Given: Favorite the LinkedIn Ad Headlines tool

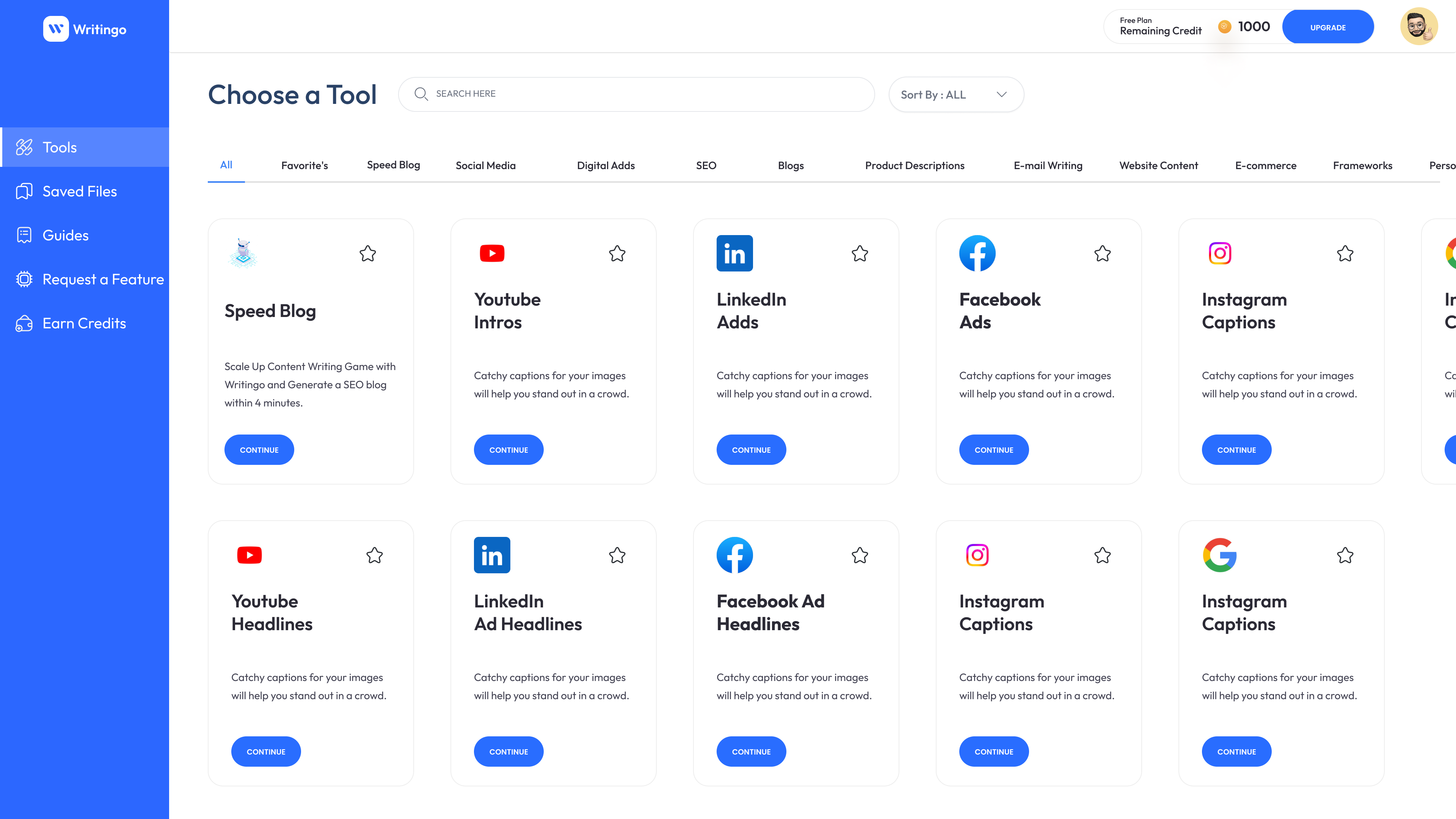Looking at the screenshot, I should (617, 555).
